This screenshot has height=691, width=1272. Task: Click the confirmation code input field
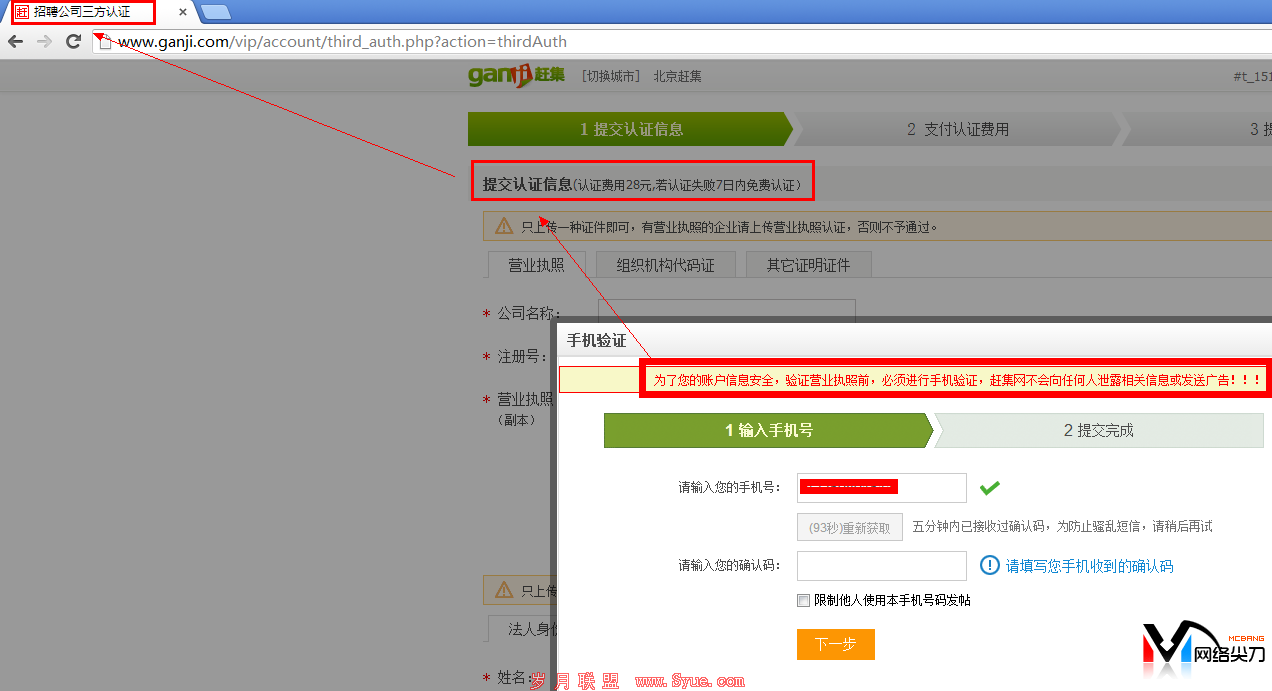click(882, 566)
